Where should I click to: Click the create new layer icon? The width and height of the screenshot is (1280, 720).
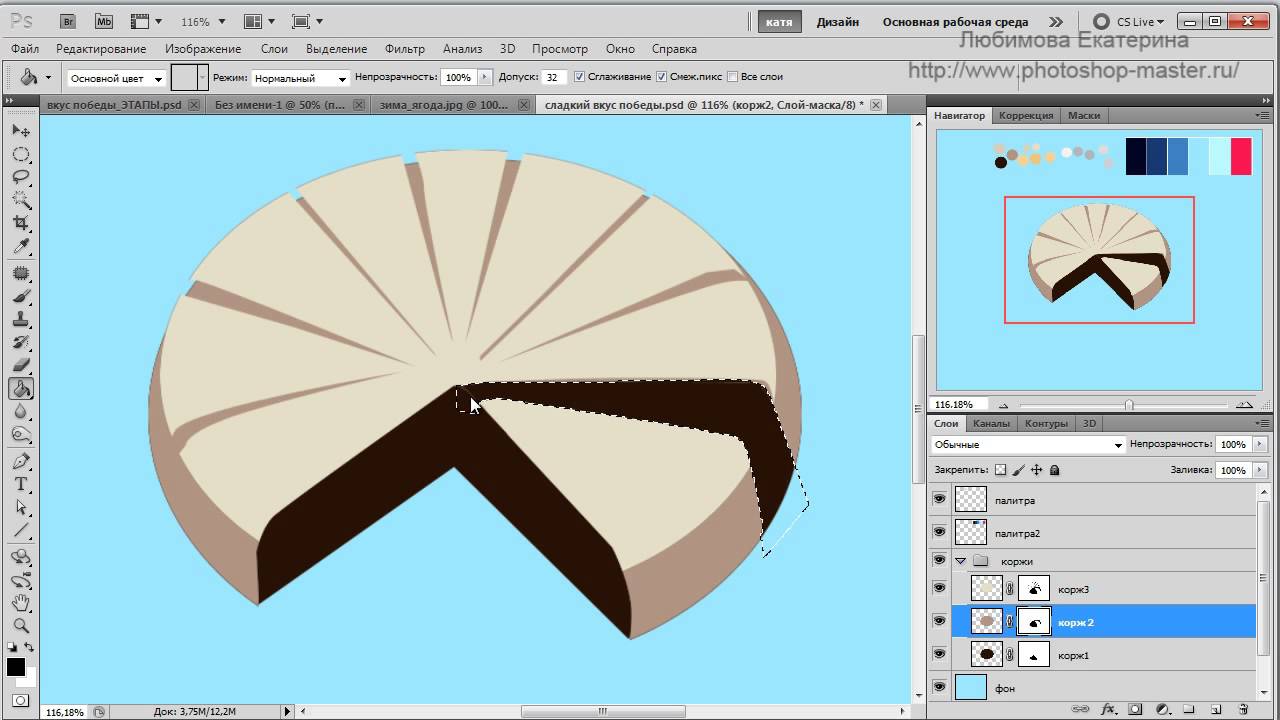pyautogui.click(x=1216, y=709)
